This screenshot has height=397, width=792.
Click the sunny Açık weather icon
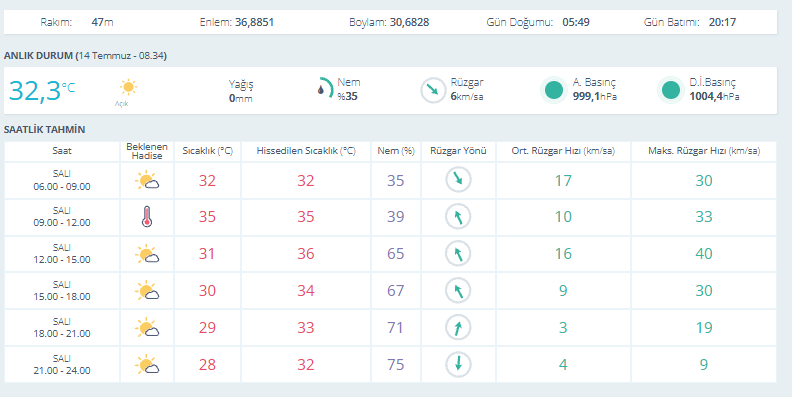(x=128, y=87)
